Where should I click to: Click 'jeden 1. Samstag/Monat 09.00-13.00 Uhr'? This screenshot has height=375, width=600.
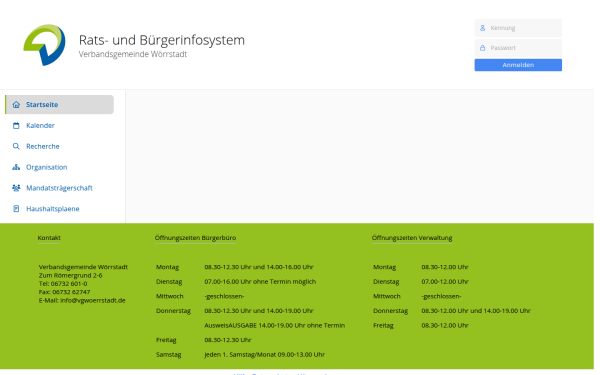pyautogui.click(x=264, y=354)
